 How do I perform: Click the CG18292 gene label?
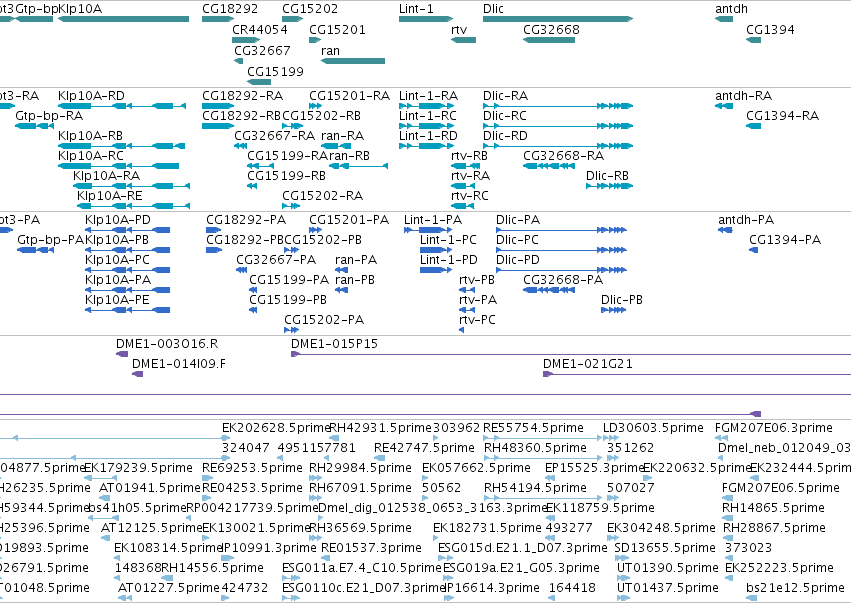pyautogui.click(x=230, y=9)
